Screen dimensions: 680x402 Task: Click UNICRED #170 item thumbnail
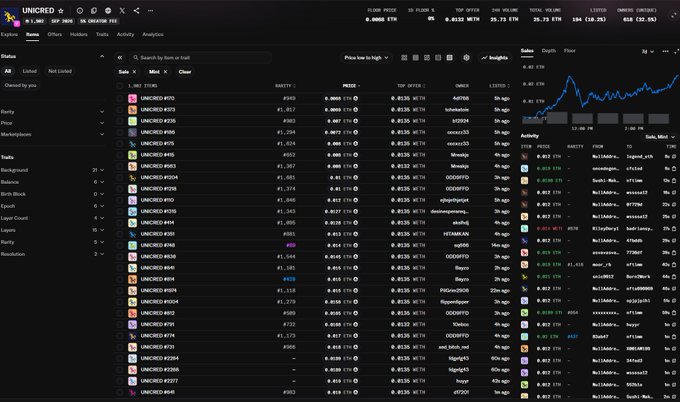(x=132, y=98)
